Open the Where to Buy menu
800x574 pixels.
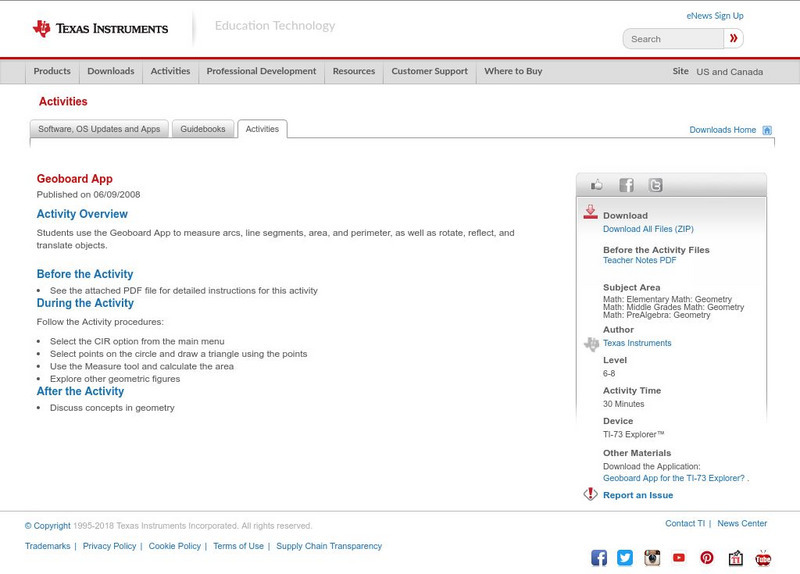click(513, 71)
